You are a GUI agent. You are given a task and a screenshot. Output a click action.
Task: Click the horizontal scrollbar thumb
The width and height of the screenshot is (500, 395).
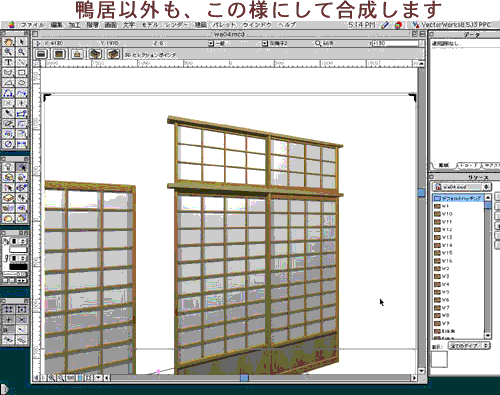point(244,378)
